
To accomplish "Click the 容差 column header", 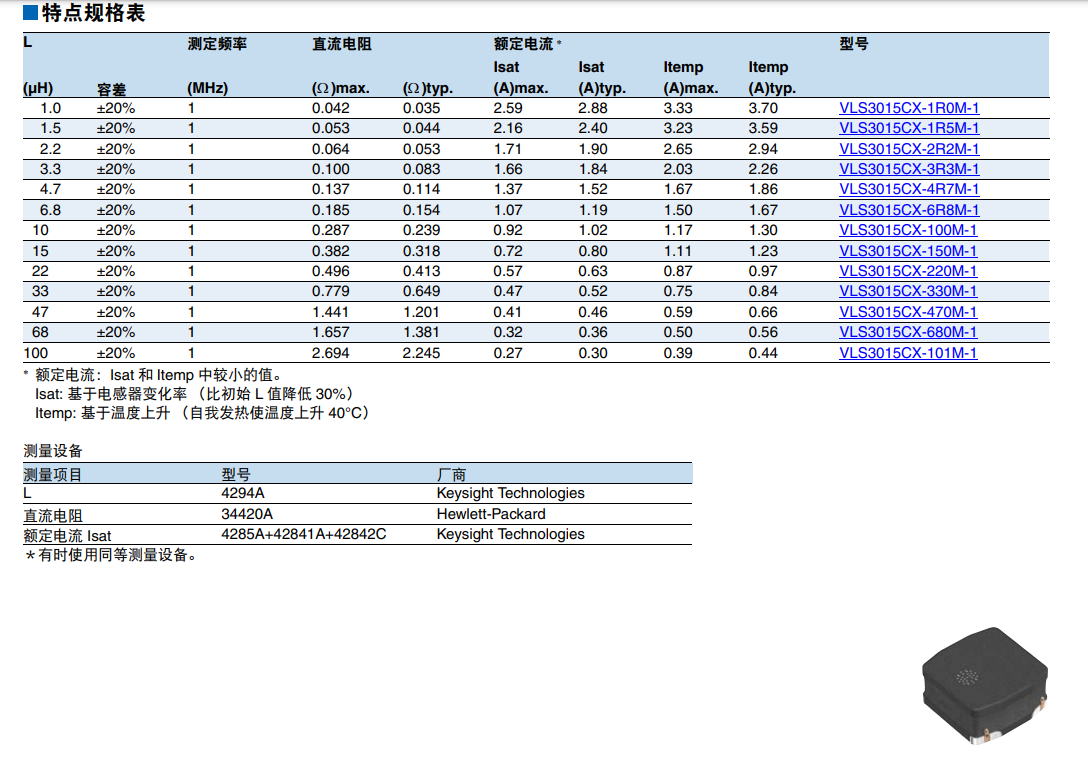I will [x=111, y=90].
